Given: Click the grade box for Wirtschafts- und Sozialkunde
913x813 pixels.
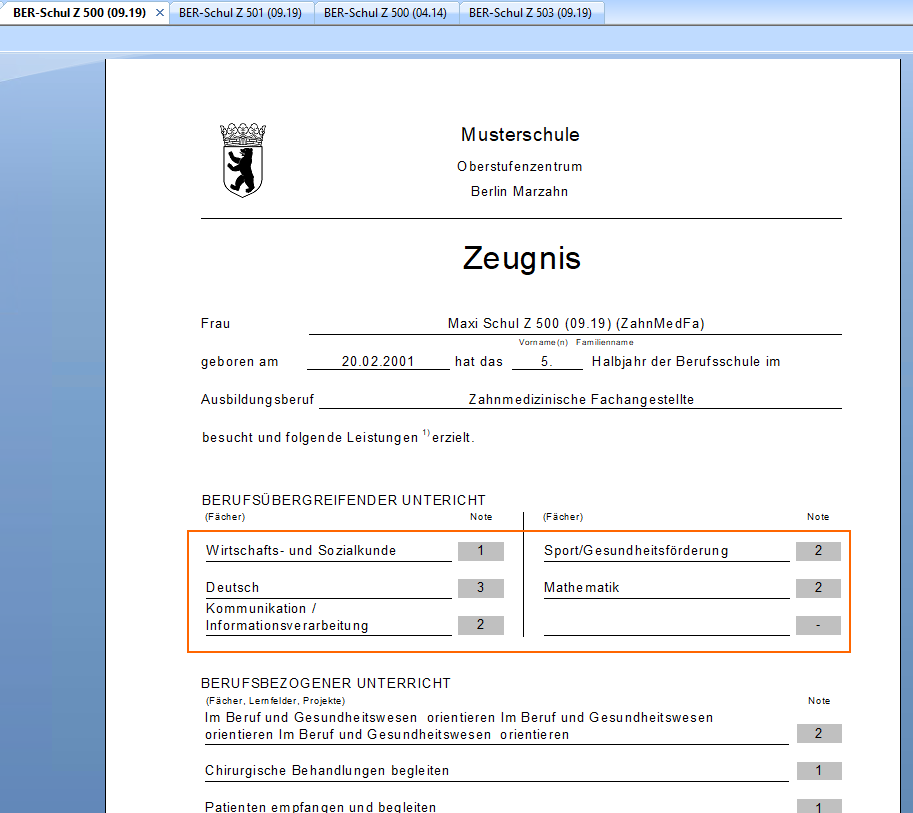Looking at the screenshot, I should [480, 551].
